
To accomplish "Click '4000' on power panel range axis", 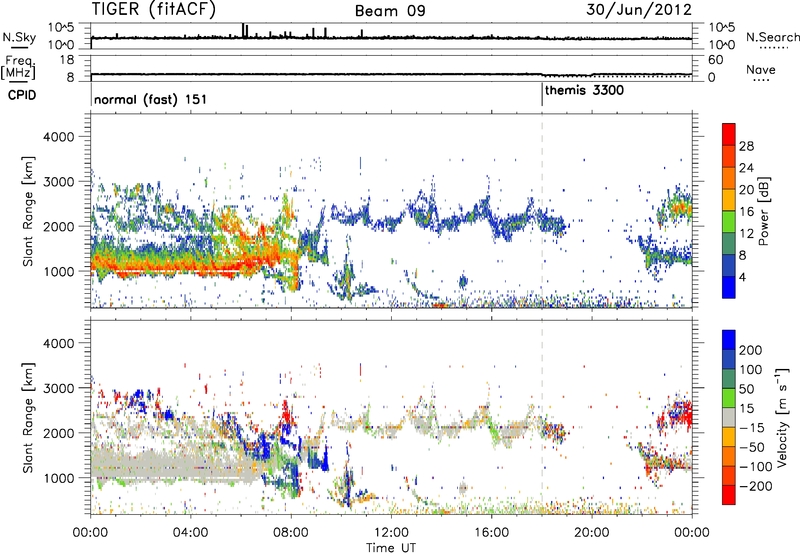I will pos(58,137).
